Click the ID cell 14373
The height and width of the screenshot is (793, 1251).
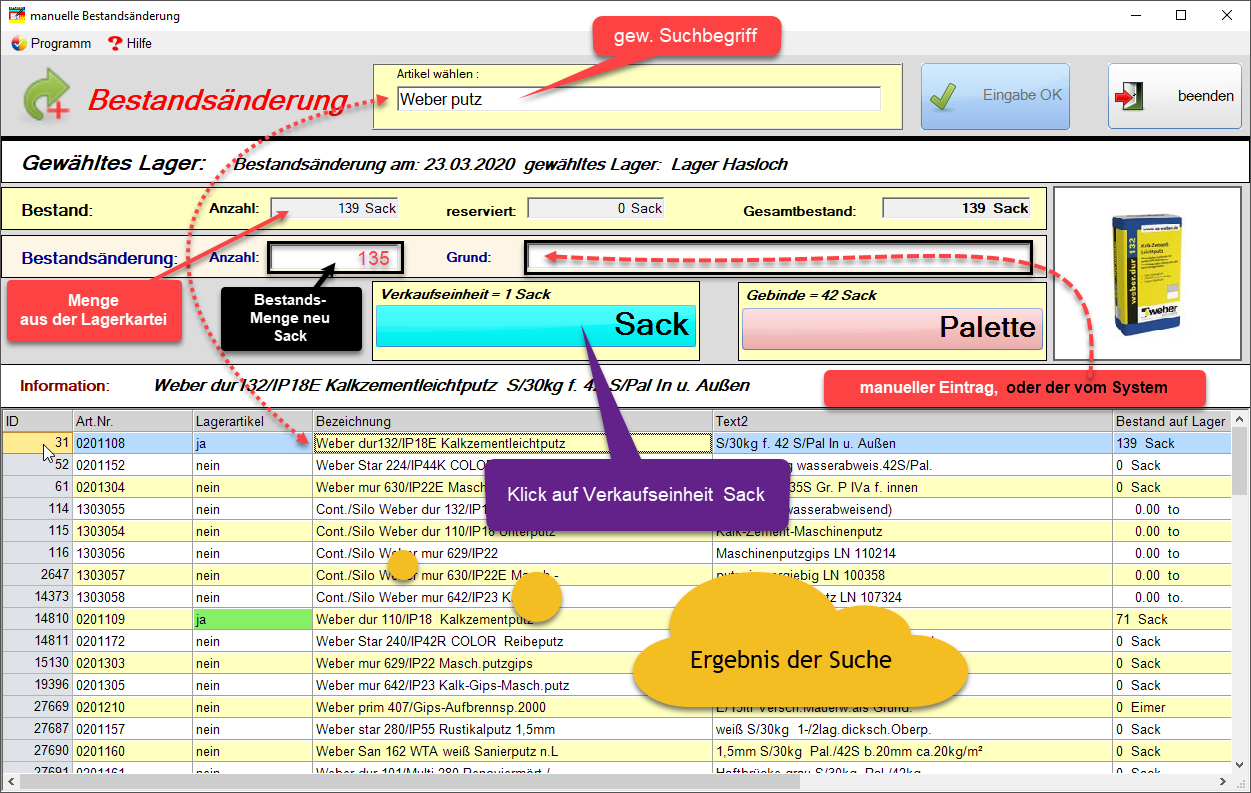37,597
